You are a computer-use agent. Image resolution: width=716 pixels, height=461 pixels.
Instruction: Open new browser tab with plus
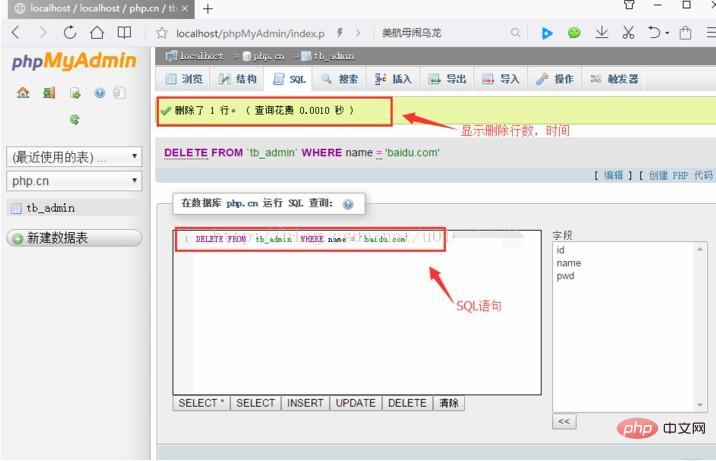tap(208, 9)
